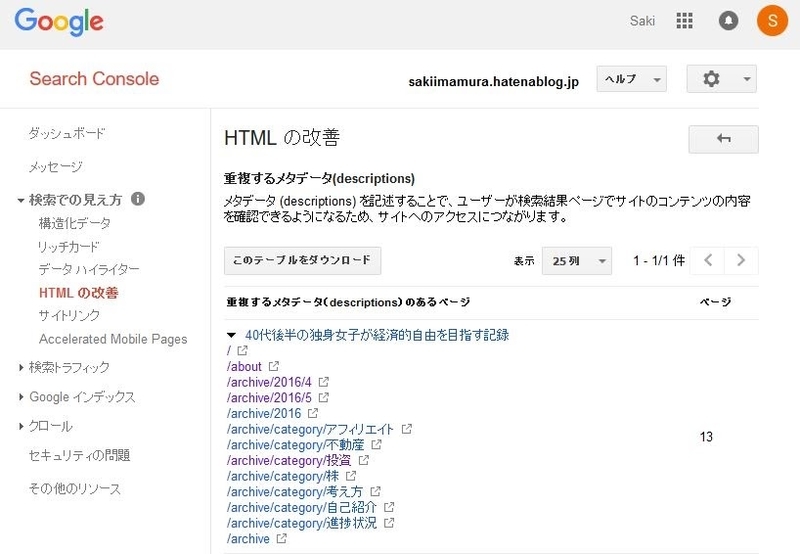Open the /archive/category/考え方 link
This screenshot has height=554, width=800.
tap(295, 492)
